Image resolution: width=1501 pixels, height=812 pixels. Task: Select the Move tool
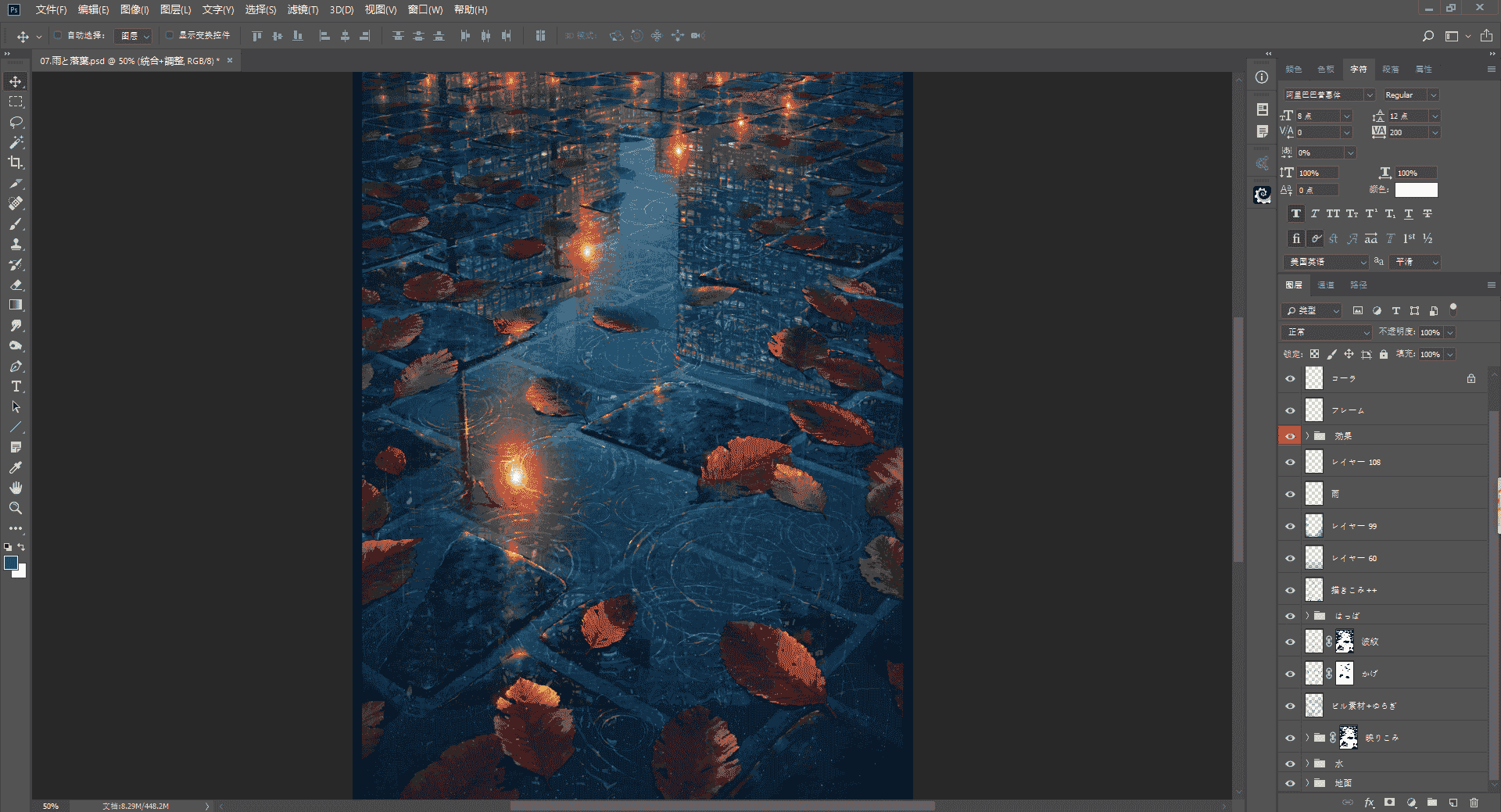tap(16, 81)
